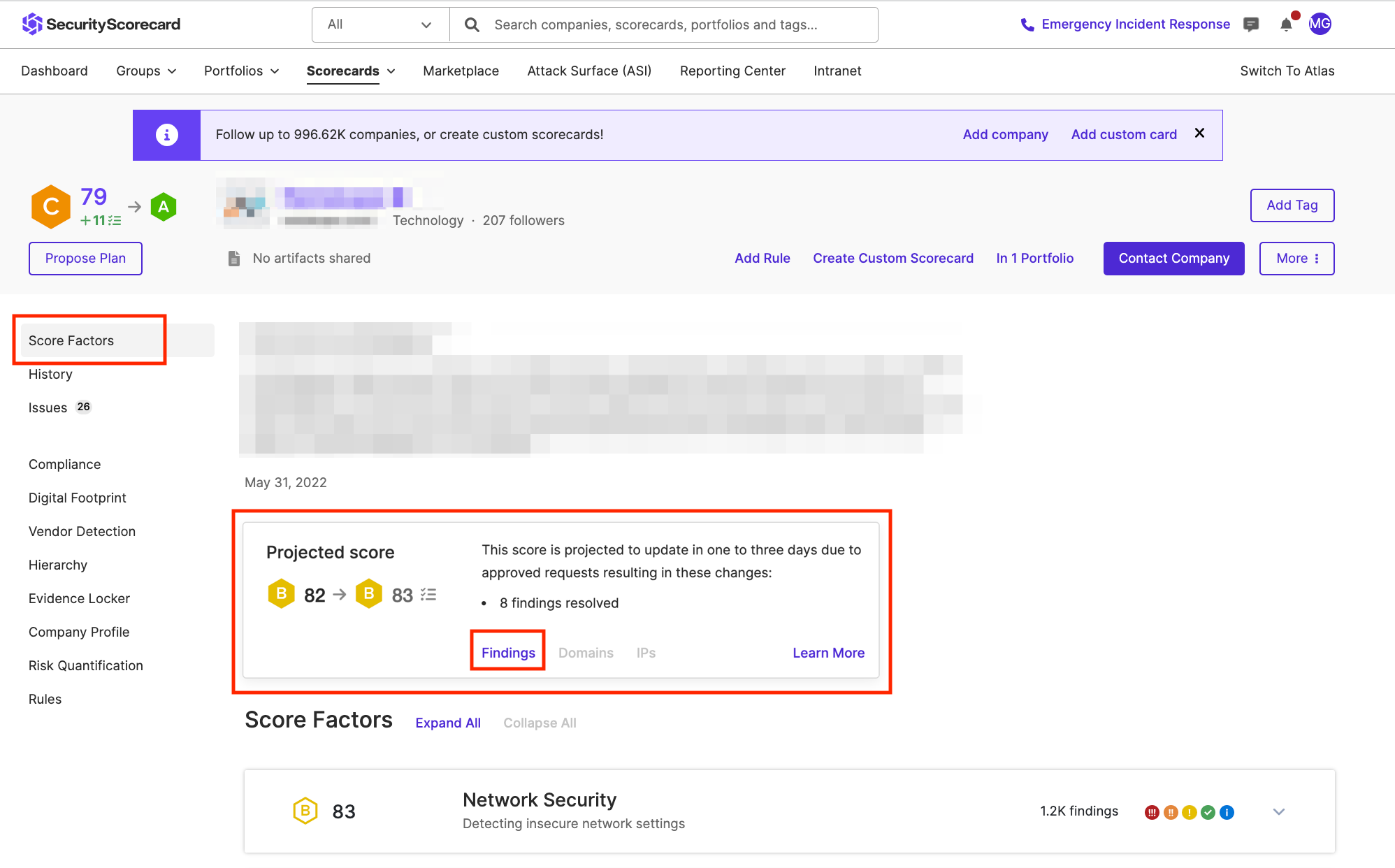The image size is (1395, 868).
Task: Dismiss the follow-up banner
Action: [x=1199, y=133]
